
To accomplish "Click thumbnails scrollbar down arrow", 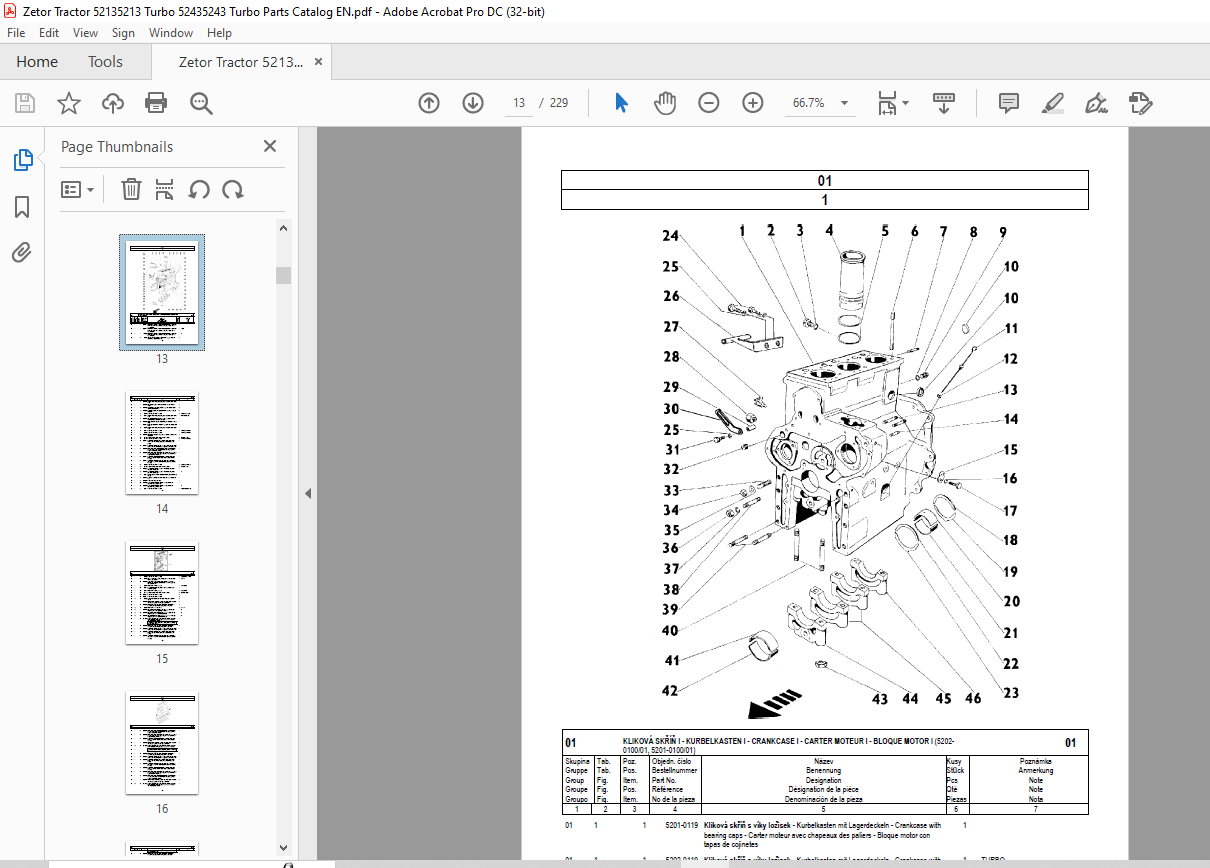I will tap(284, 847).
